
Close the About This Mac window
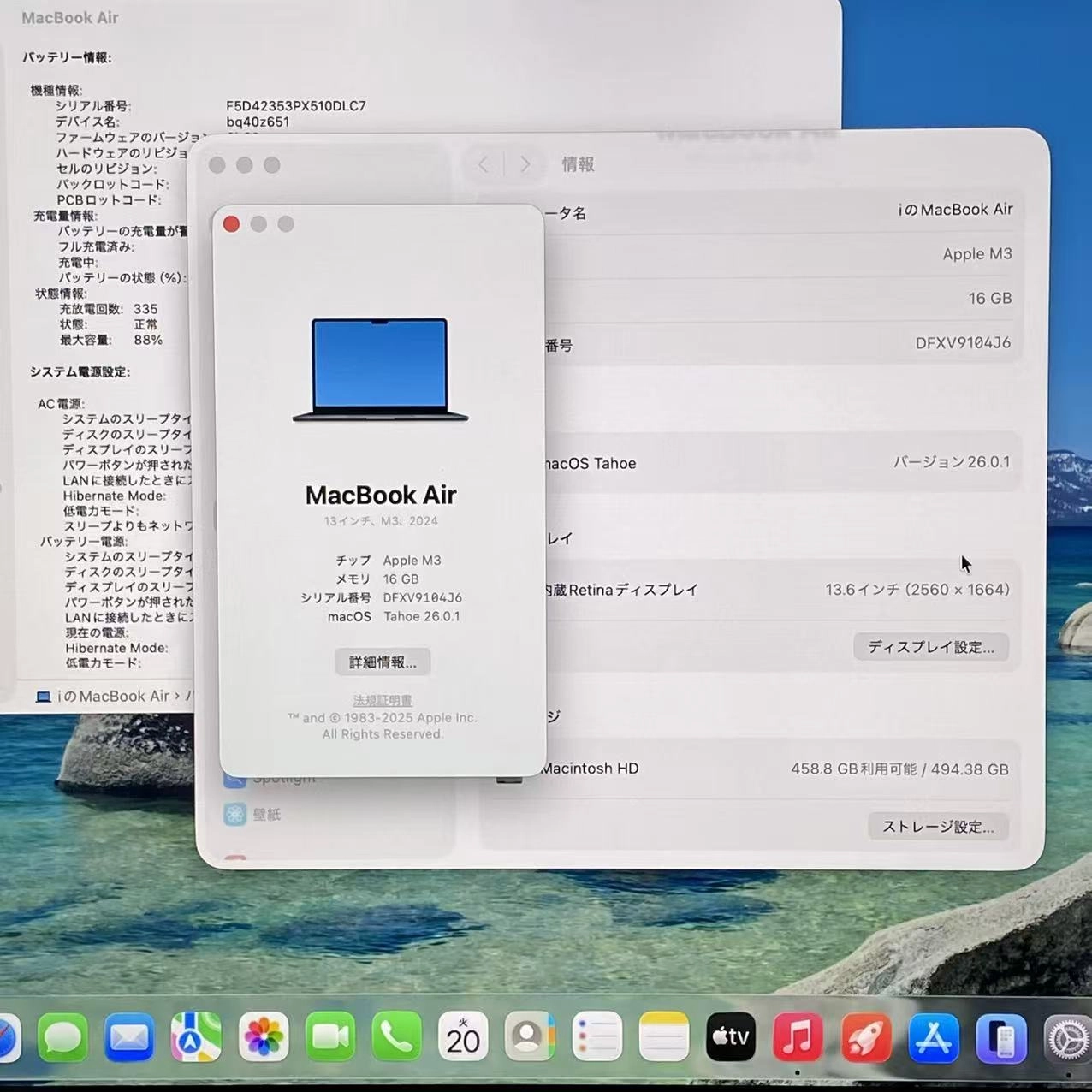[x=231, y=224]
